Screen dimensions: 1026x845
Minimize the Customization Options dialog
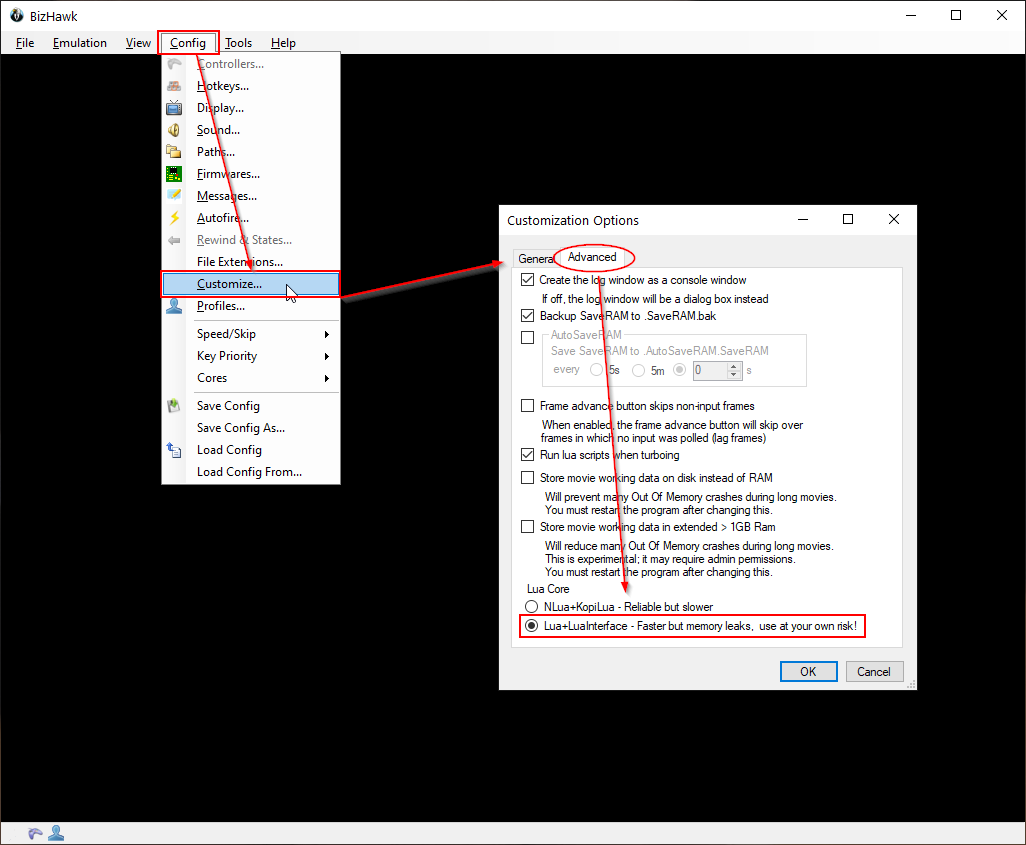coord(803,219)
